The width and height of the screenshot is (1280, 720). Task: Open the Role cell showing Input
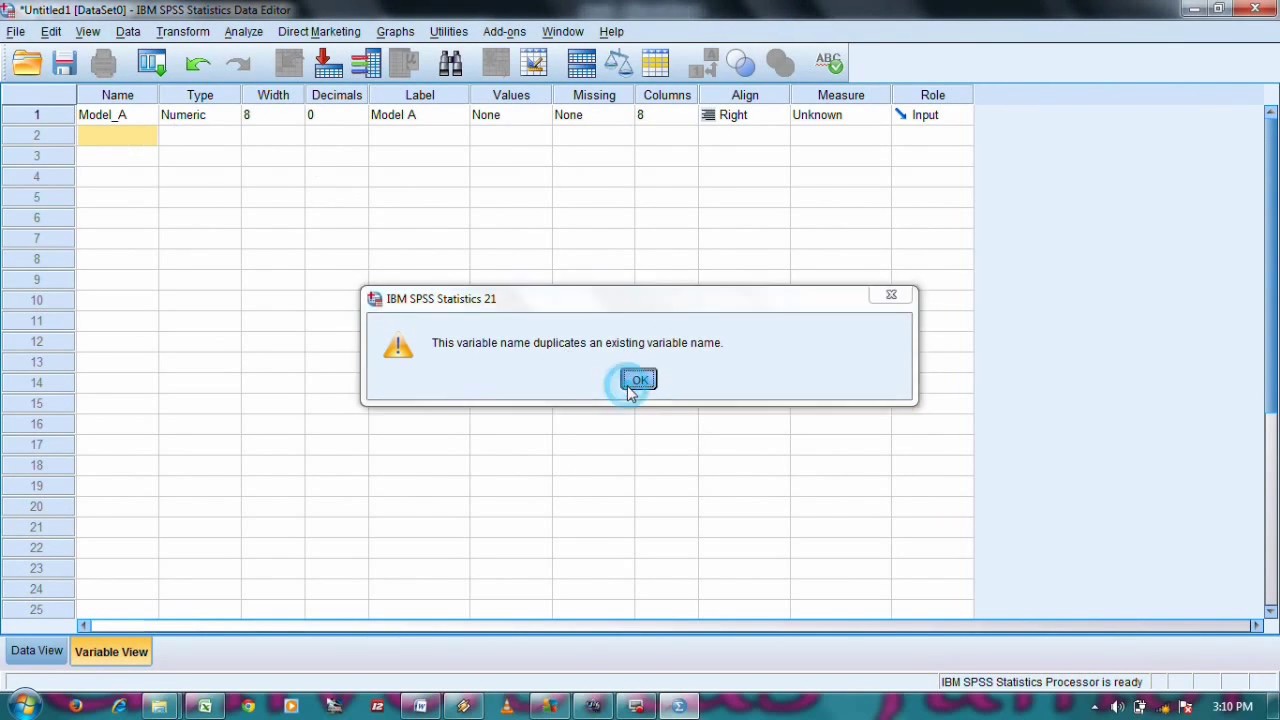[x=933, y=115]
